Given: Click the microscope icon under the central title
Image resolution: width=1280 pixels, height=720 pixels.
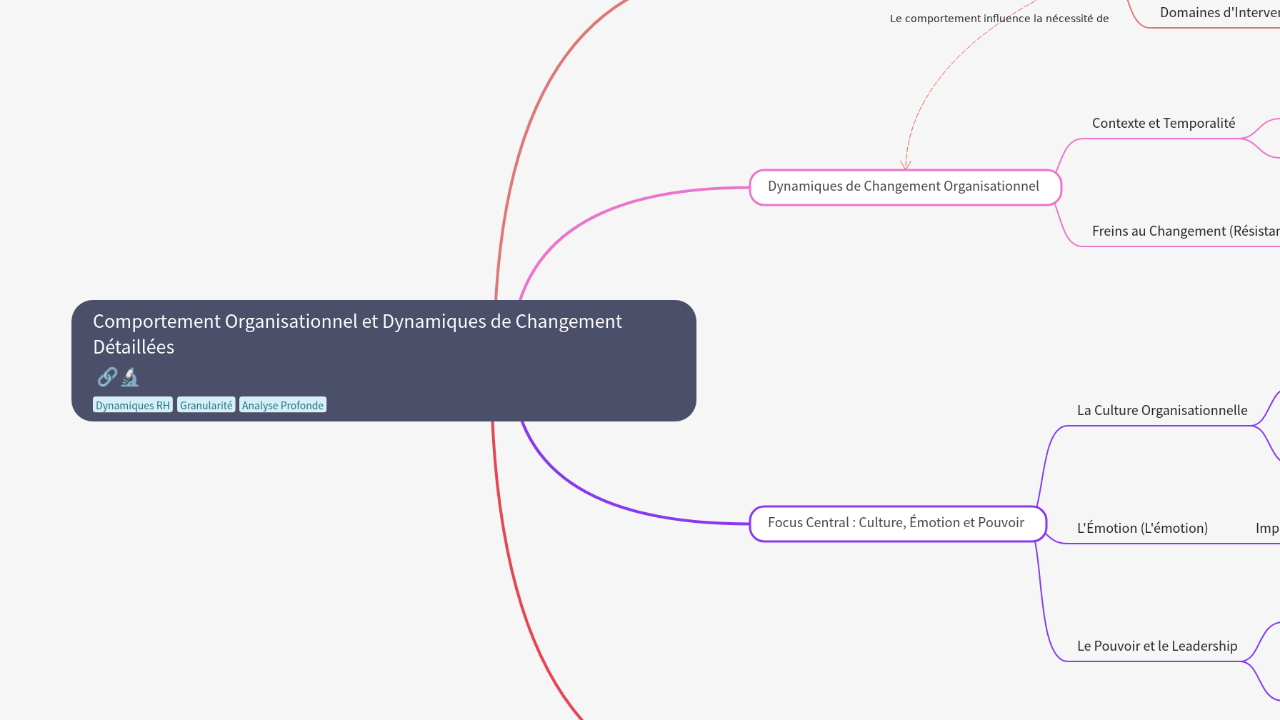Looking at the screenshot, I should click(129, 377).
